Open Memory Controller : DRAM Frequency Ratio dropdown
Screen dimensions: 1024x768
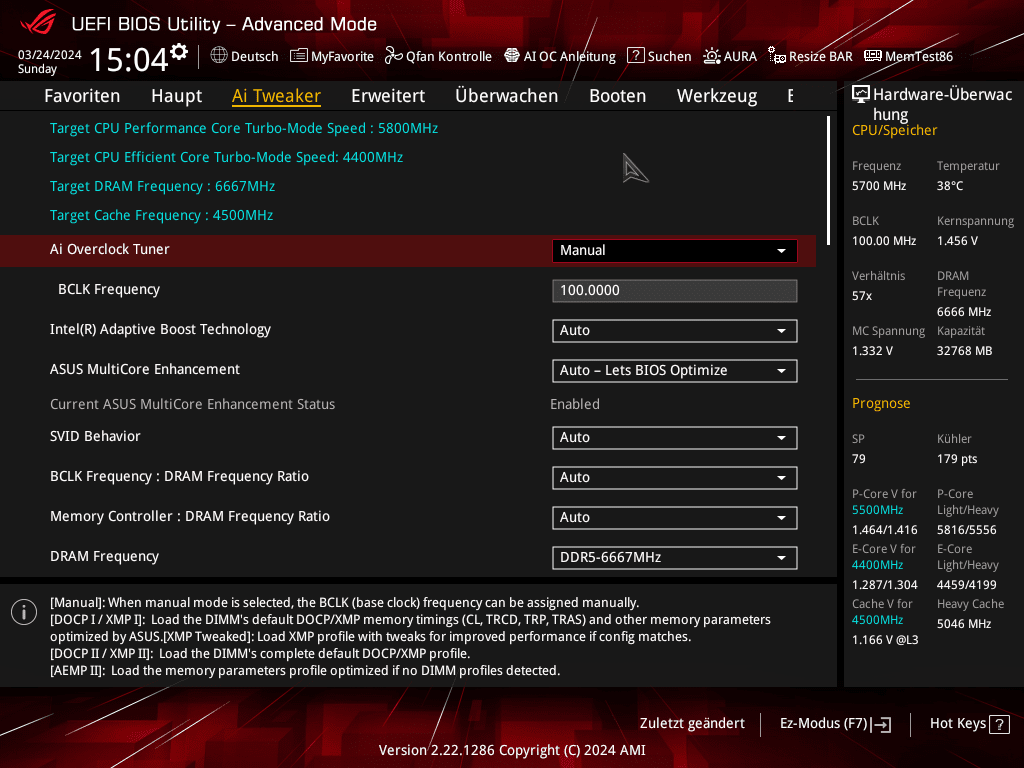pos(675,518)
